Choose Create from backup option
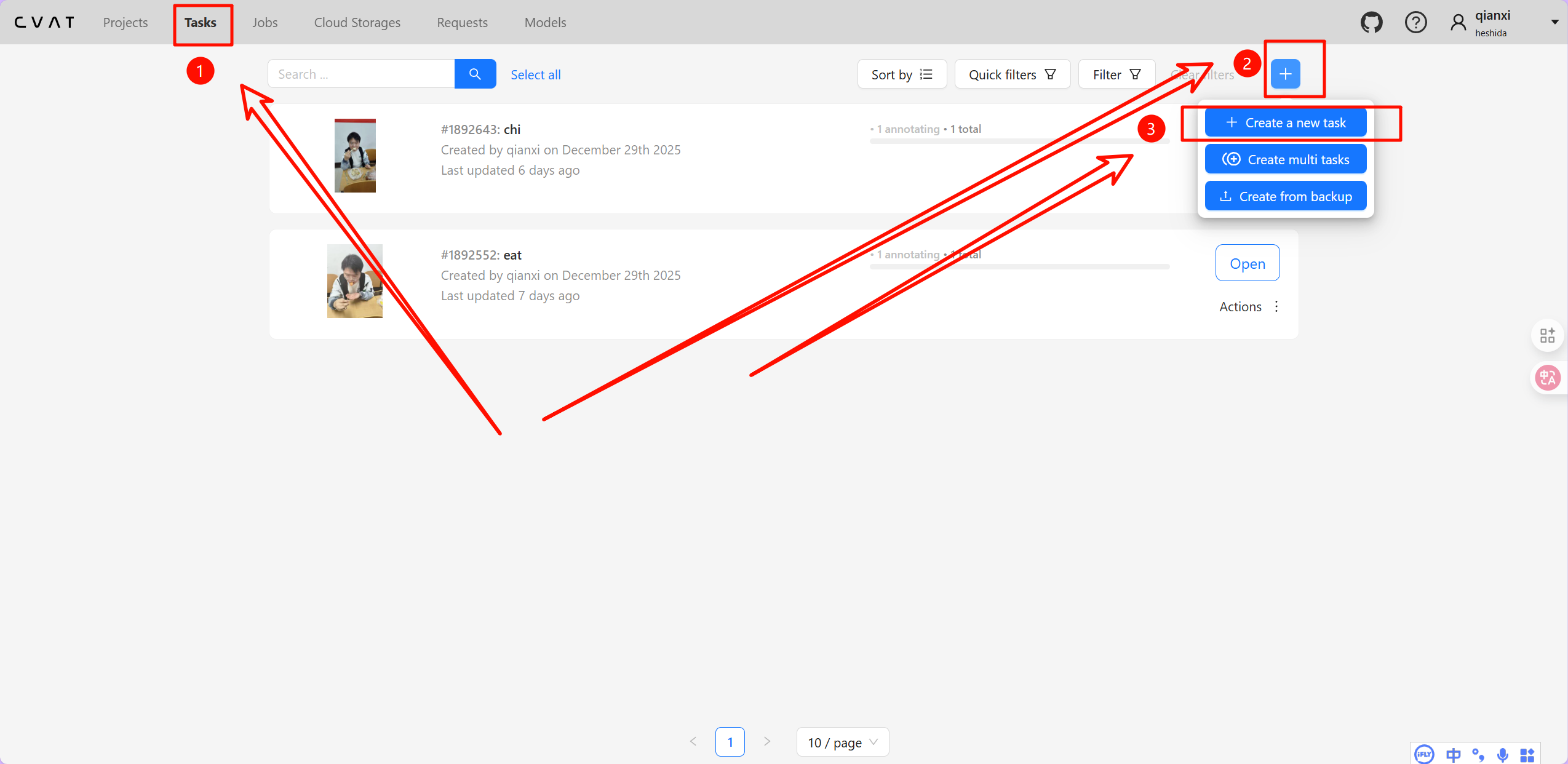The image size is (1568, 764). pyautogui.click(x=1285, y=196)
